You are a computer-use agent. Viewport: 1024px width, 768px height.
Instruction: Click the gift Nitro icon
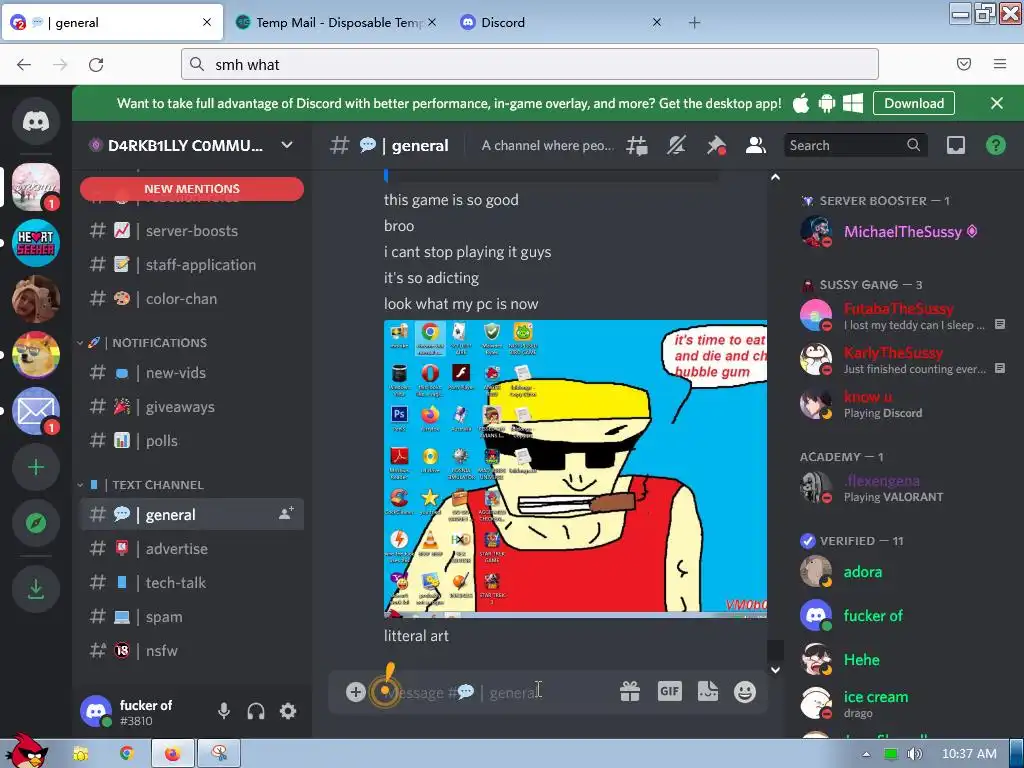(630, 691)
